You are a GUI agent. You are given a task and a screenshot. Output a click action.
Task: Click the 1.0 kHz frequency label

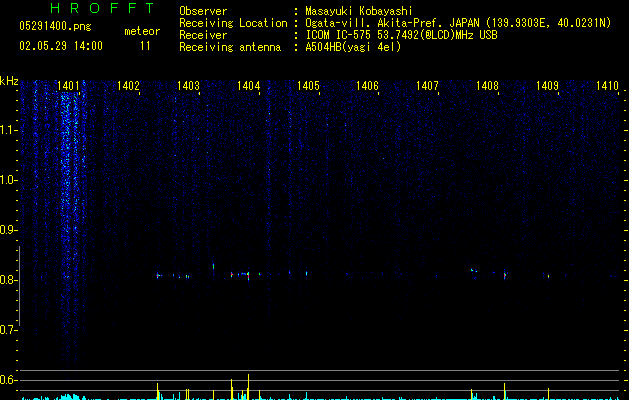pyautogui.click(x=9, y=180)
